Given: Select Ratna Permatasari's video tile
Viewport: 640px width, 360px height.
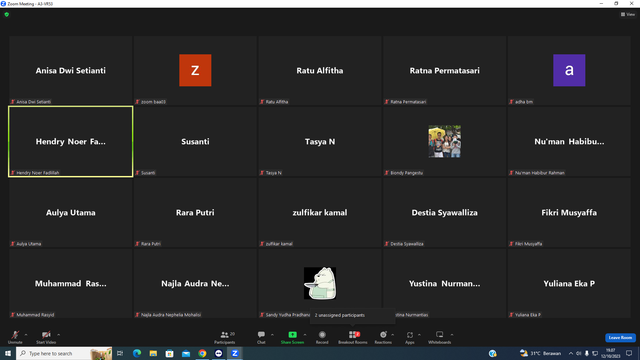Looking at the screenshot, I should pyautogui.click(x=444, y=71).
